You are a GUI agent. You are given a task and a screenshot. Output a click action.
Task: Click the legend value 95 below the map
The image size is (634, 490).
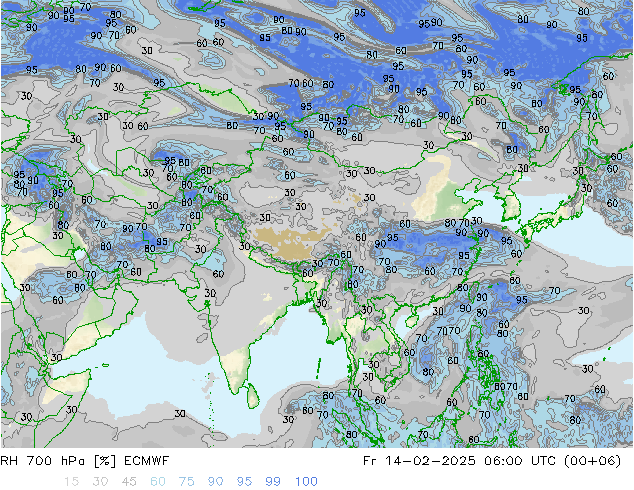click(244, 482)
